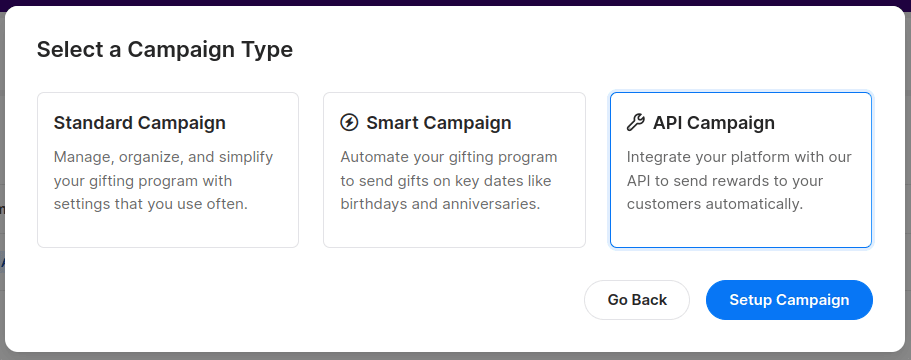911x360 pixels.
Task: Select the Standard Campaign card
Action: (168, 170)
